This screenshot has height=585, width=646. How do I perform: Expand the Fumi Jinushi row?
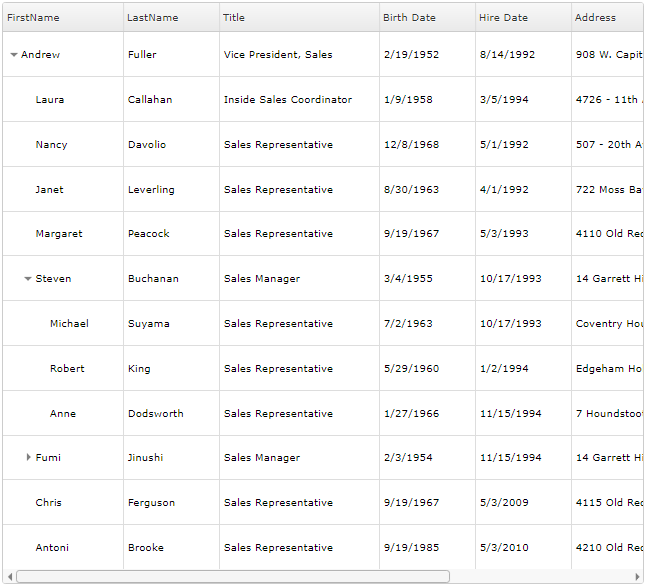click(28, 458)
